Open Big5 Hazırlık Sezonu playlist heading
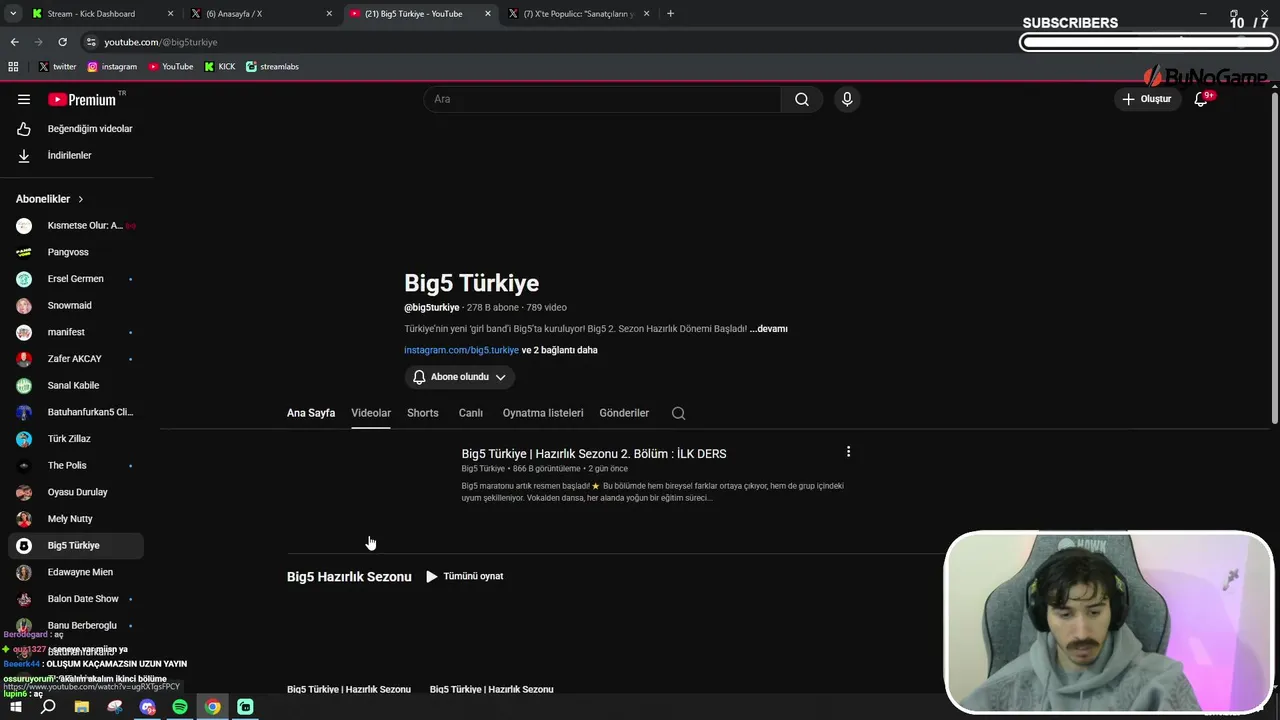Screen dimensions: 1280x720 pos(349,577)
